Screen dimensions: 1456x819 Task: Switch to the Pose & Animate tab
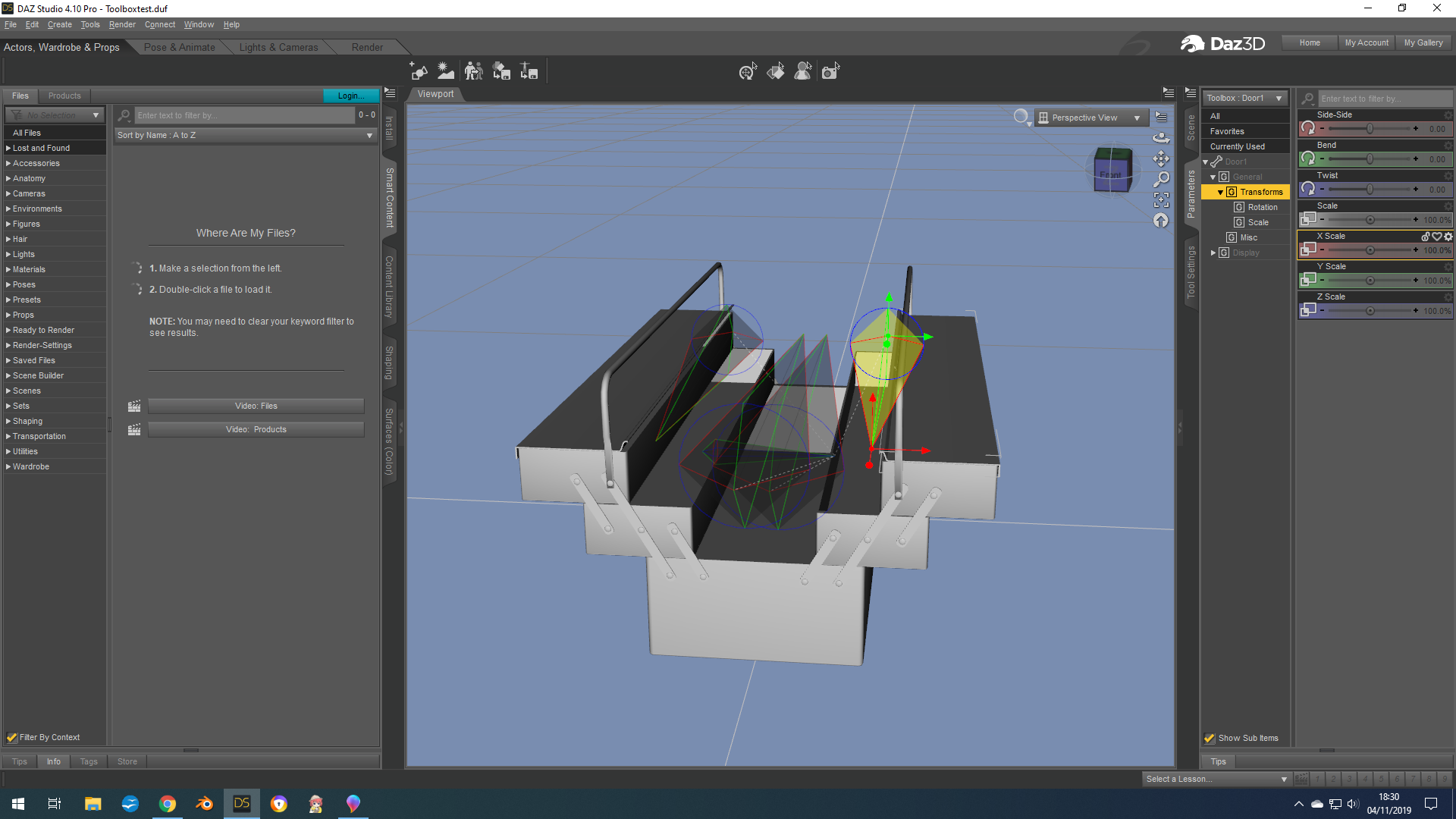pos(179,47)
